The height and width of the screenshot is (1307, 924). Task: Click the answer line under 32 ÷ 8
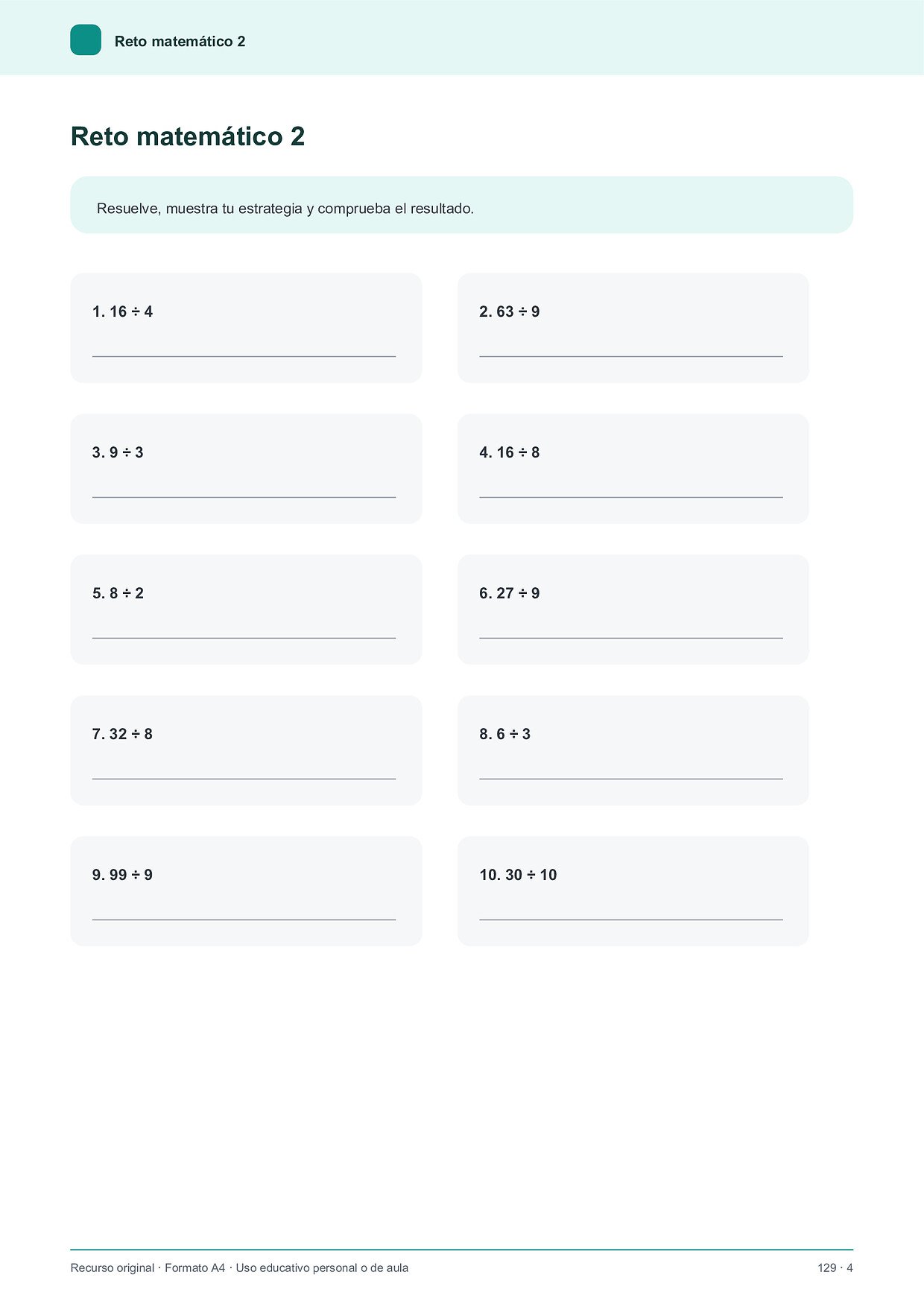coord(244,779)
